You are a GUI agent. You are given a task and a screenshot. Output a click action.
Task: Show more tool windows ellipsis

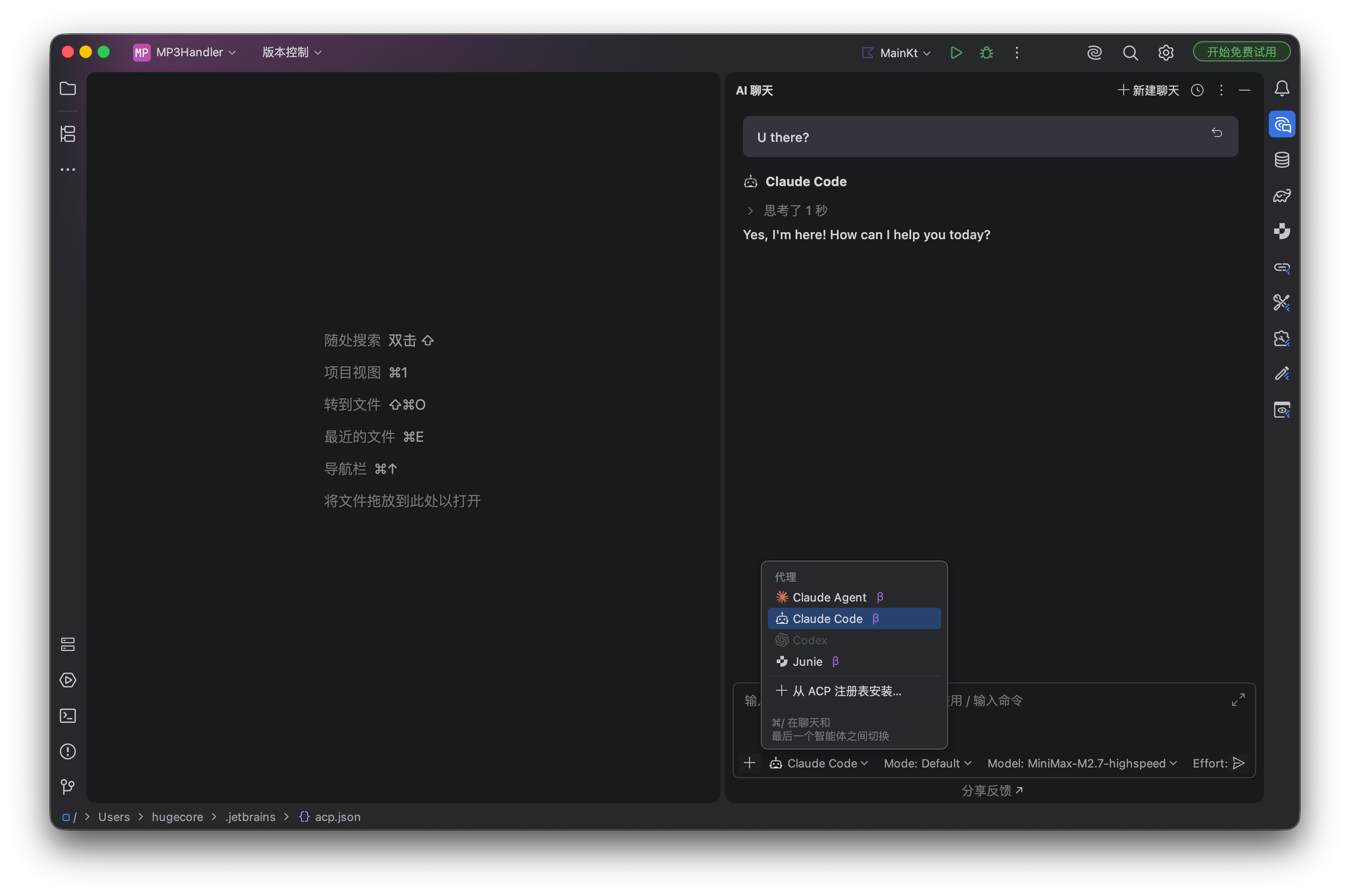(x=67, y=170)
